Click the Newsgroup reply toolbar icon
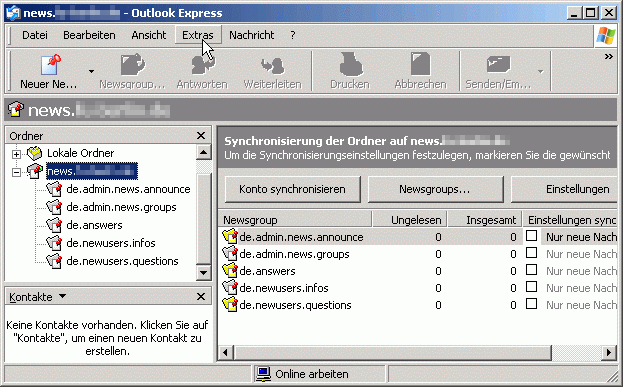 click(133, 65)
